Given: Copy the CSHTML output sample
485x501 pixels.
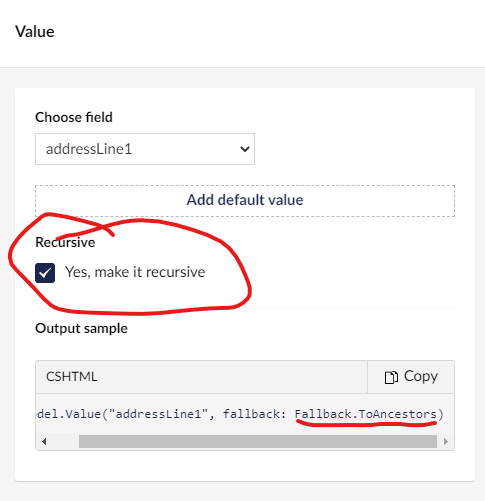Looking at the screenshot, I should 411,377.
